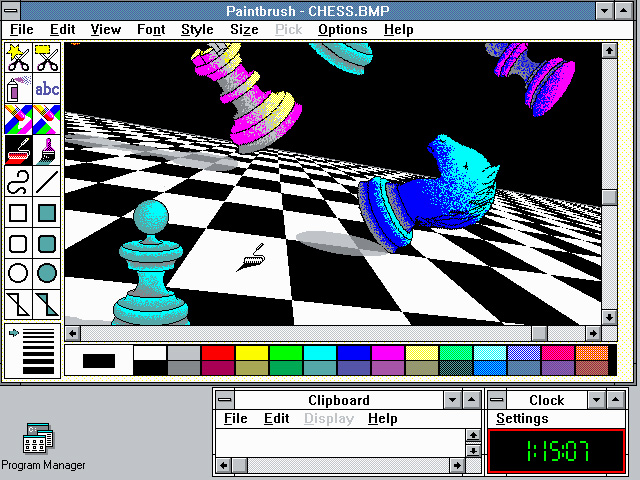The height and width of the screenshot is (480, 640).
Task: Pick the bright green palette color
Action: (x=286, y=353)
